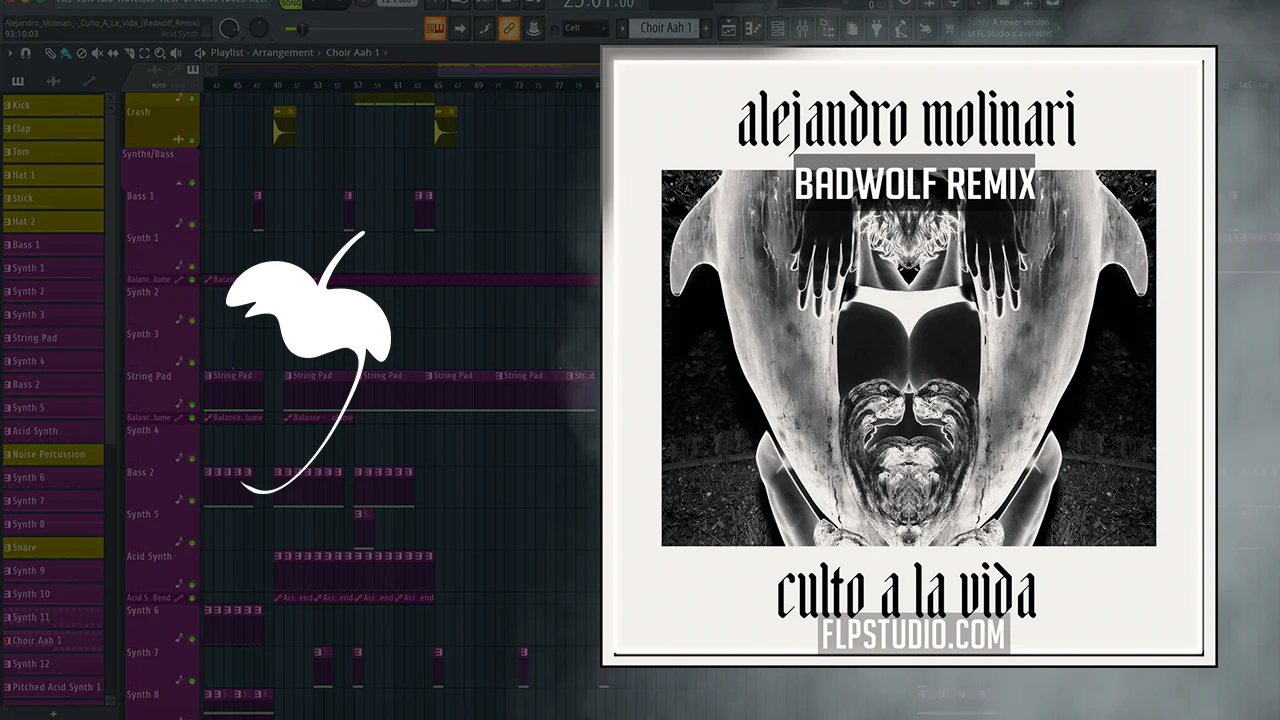This screenshot has height=720, width=1280.
Task: Click the down arrow of the pattern picker scrollbar
Action: coord(111,703)
